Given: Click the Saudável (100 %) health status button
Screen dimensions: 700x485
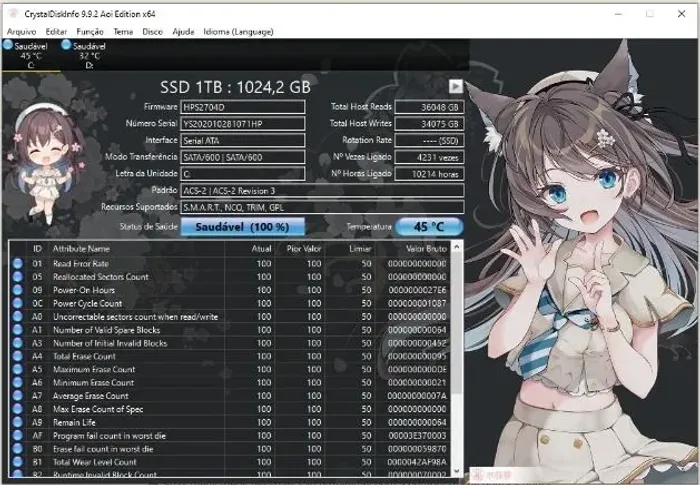Looking at the screenshot, I should click(x=242, y=227).
